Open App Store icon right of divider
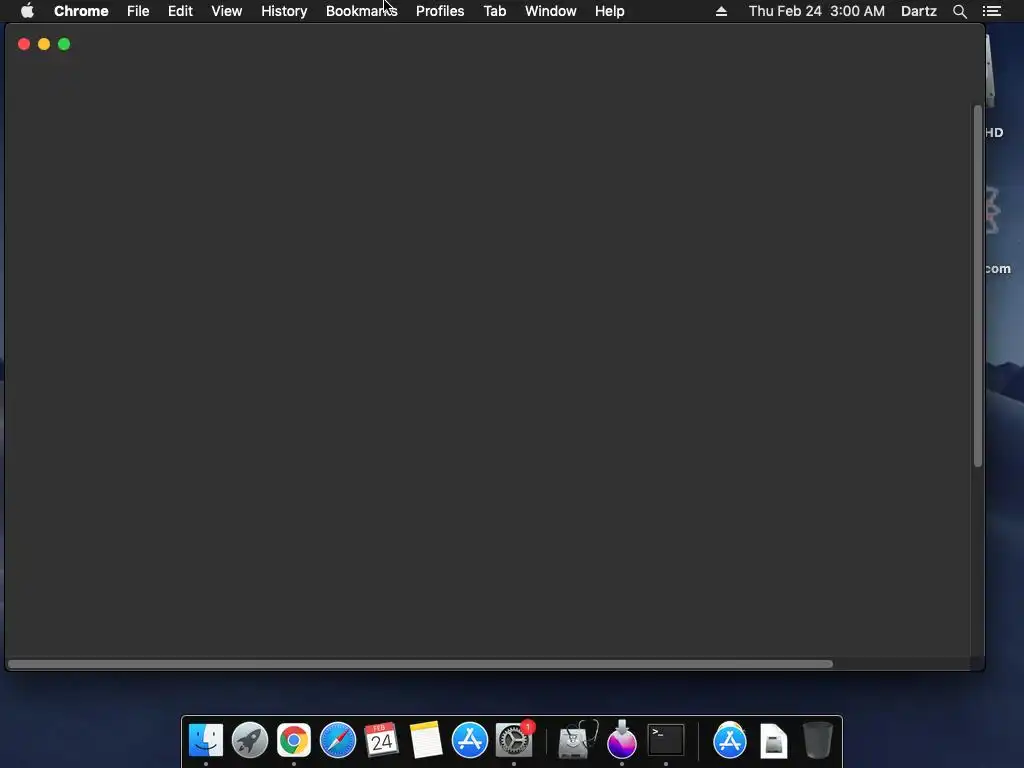This screenshot has height=768, width=1024. coord(729,741)
